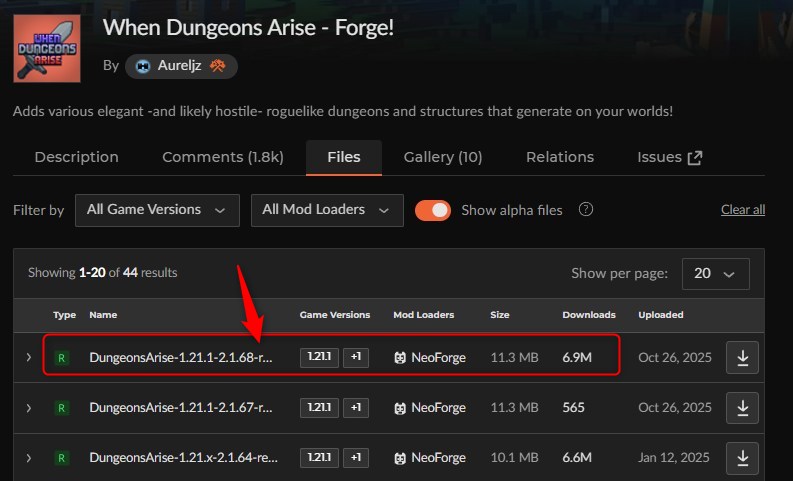Image resolution: width=793 pixels, height=481 pixels.
Task: Open file DungeonsArise-1.21.1-2.1.68-r...
Action: [x=181, y=358]
